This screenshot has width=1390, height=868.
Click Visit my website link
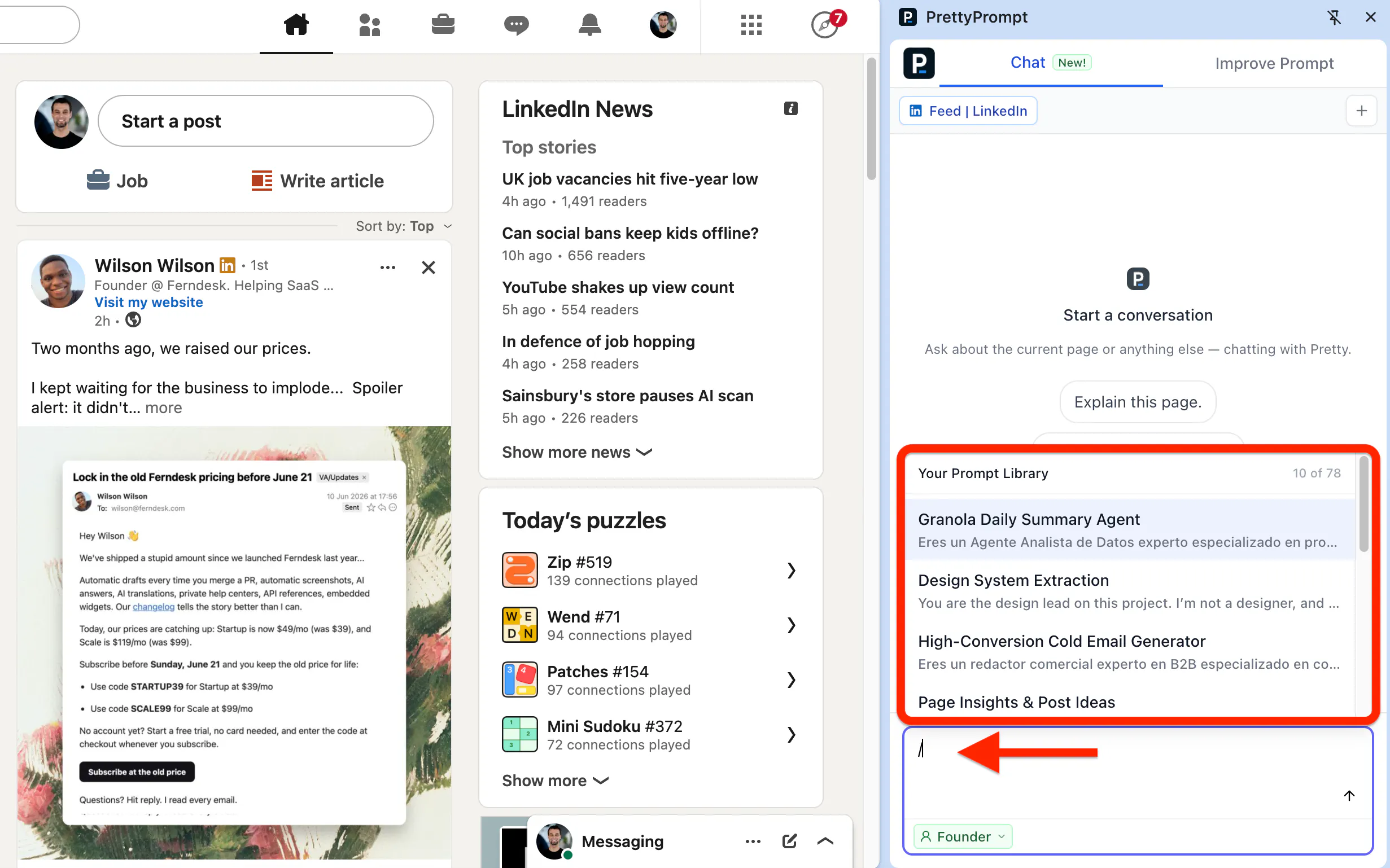pos(148,302)
